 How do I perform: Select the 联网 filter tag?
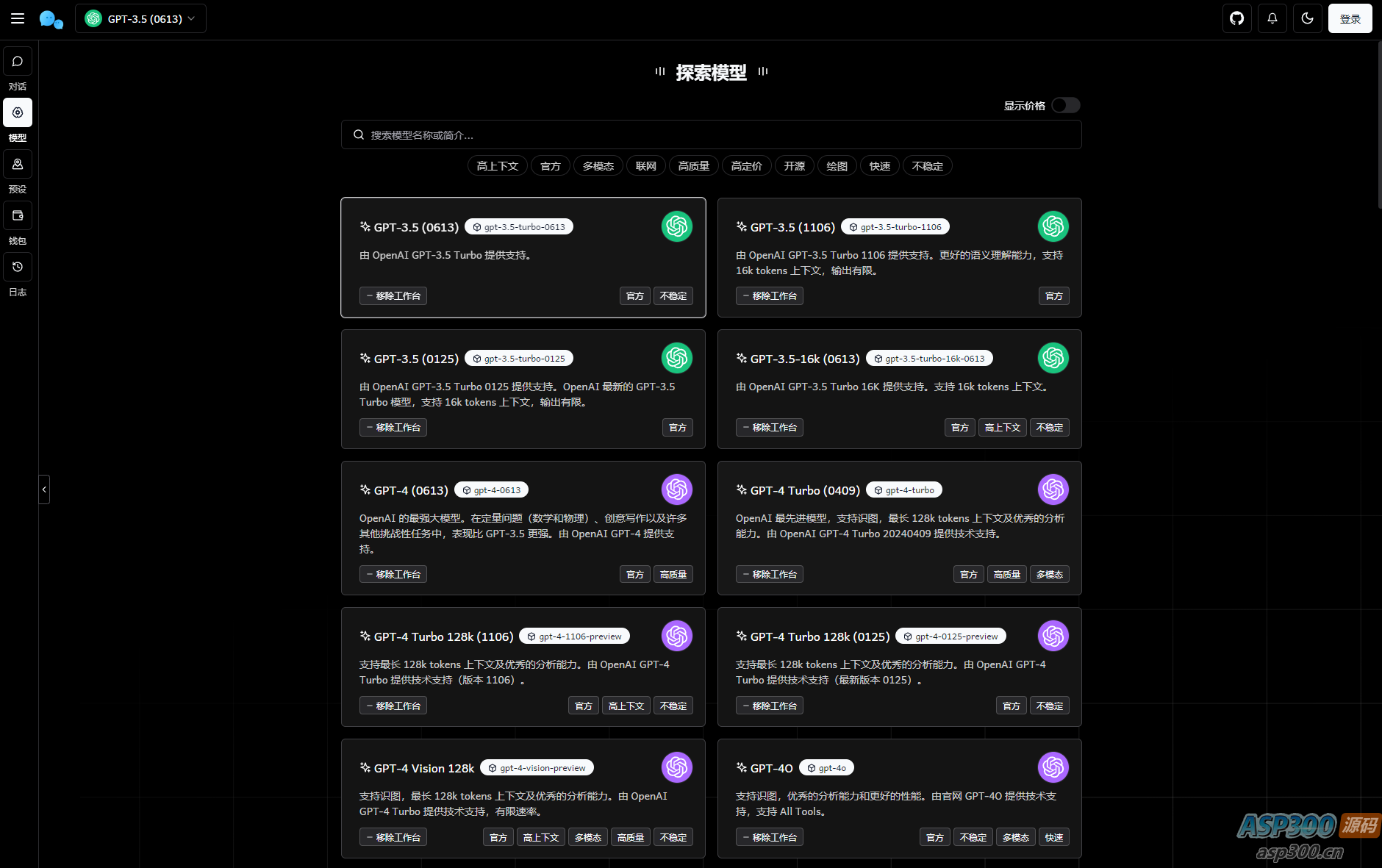pos(645,166)
